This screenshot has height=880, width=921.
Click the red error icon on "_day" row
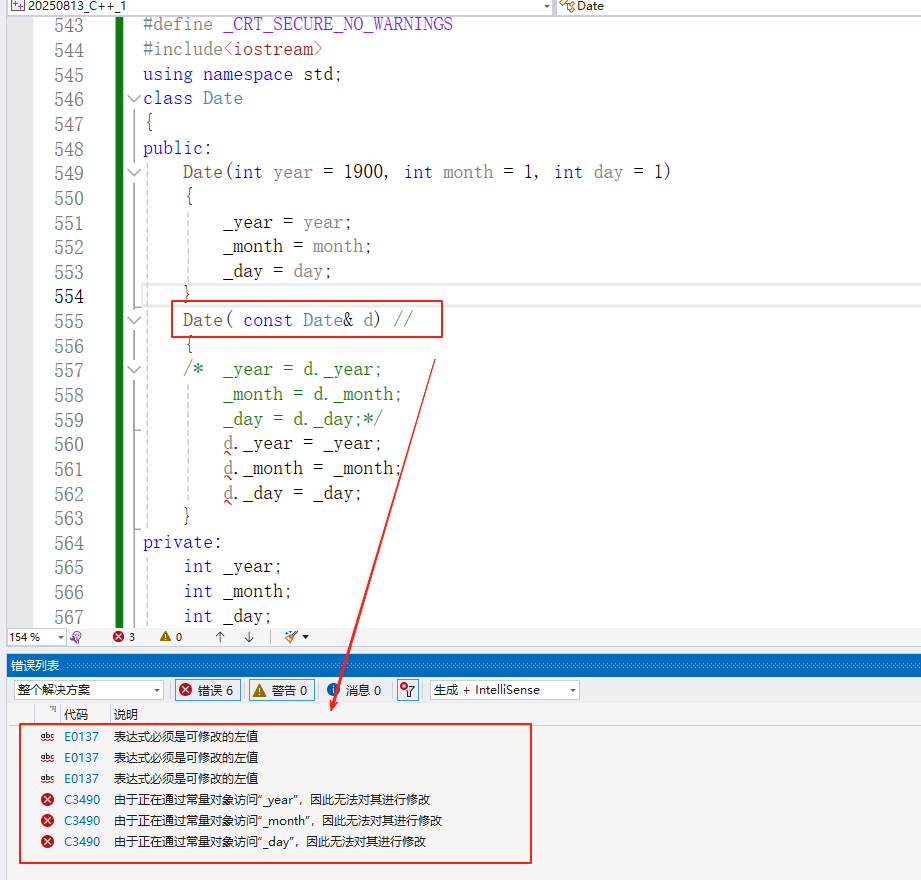point(48,842)
